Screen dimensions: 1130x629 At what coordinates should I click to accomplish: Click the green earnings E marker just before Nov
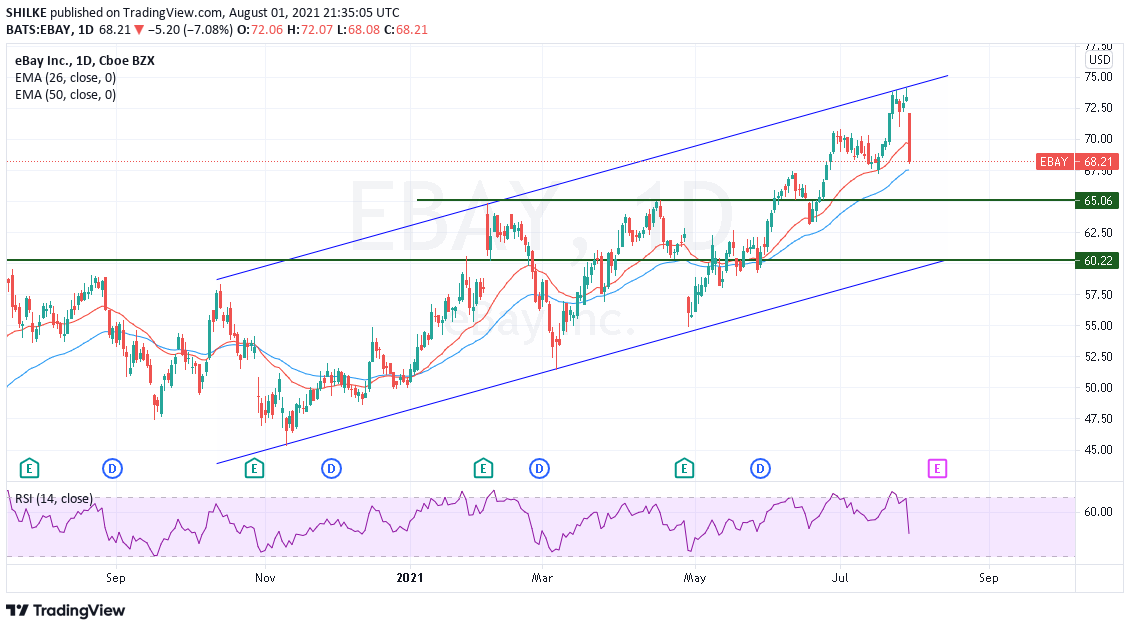pyautogui.click(x=254, y=469)
